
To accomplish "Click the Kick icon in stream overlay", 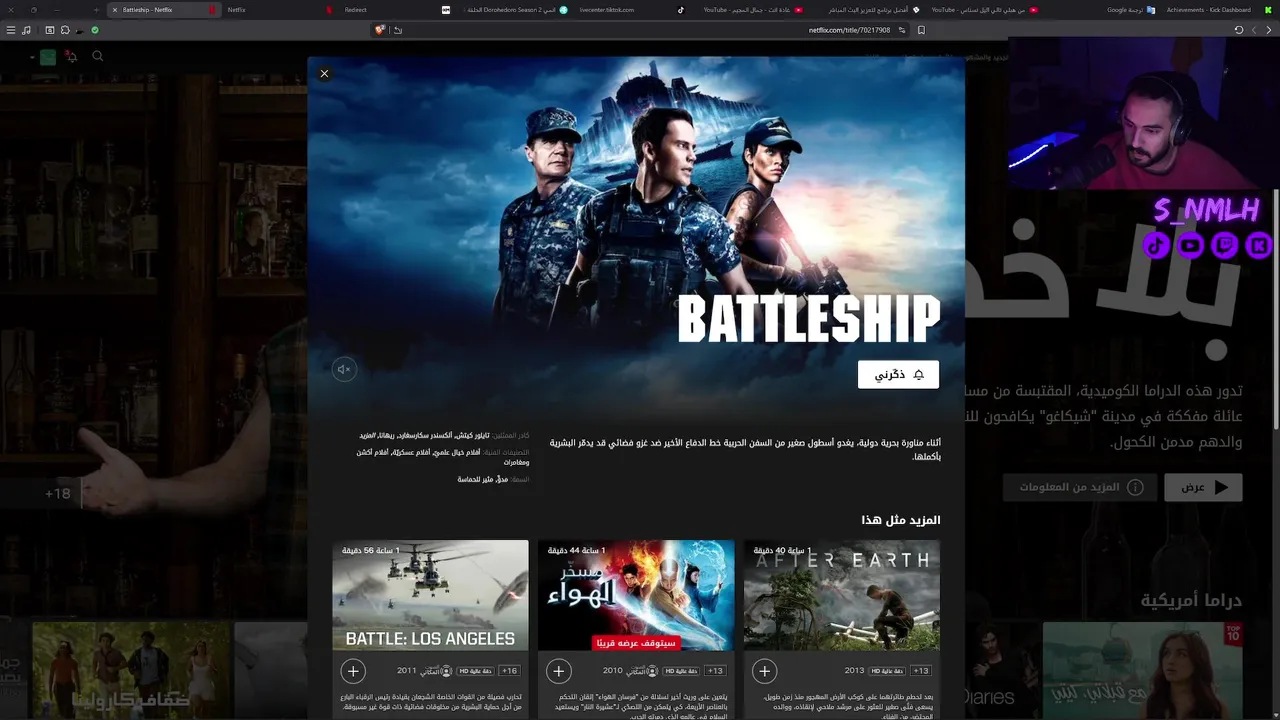I will (1259, 244).
